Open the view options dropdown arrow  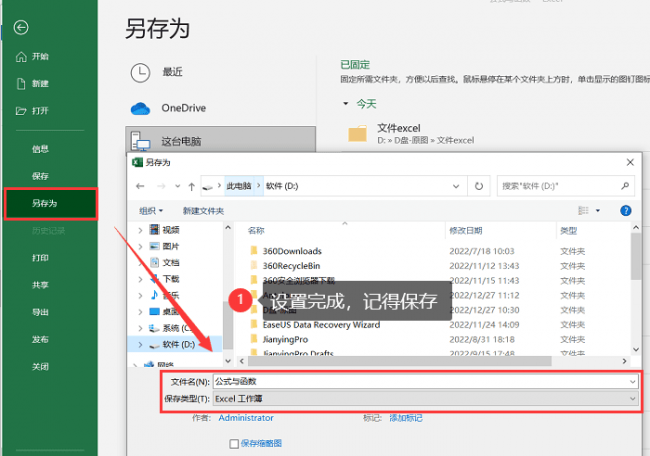(598, 211)
